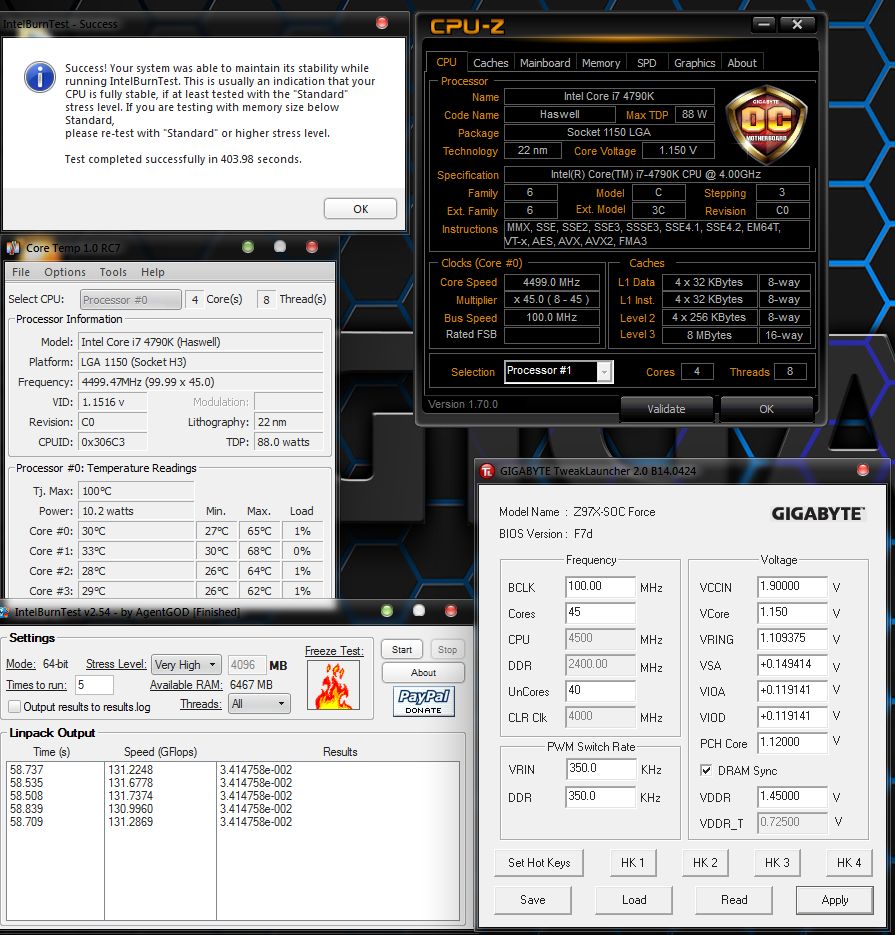
Task: Switch to the Graphics tab in CPU-Z
Action: tap(695, 63)
